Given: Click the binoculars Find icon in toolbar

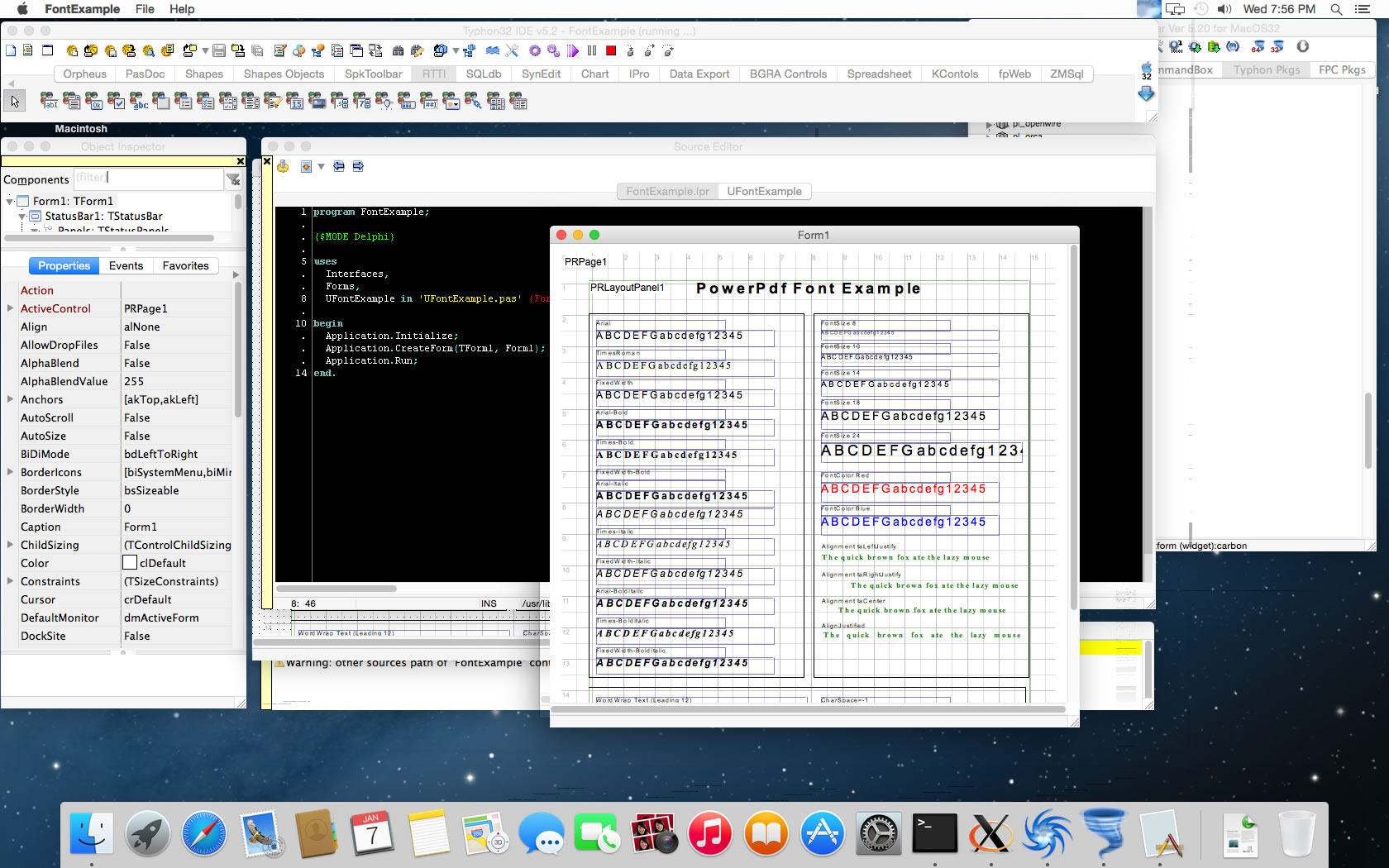Looking at the screenshot, I should pos(398,50).
